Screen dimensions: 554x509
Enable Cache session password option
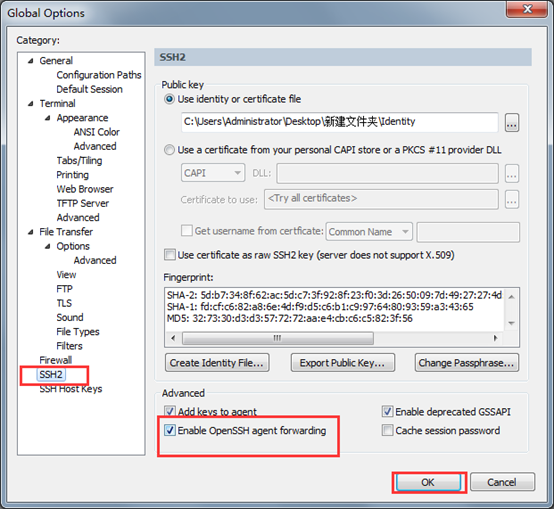(x=388, y=430)
